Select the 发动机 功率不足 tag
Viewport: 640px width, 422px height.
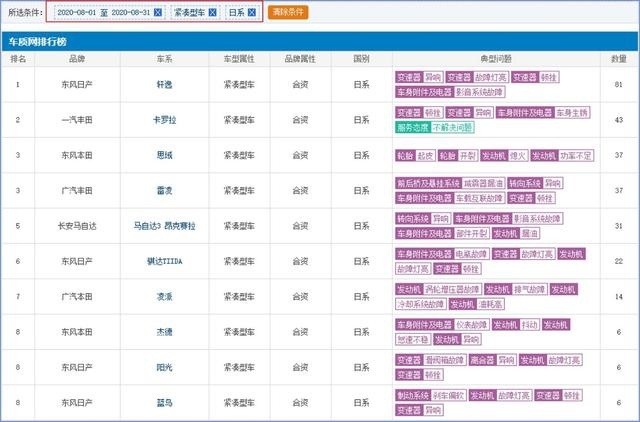tap(562, 155)
